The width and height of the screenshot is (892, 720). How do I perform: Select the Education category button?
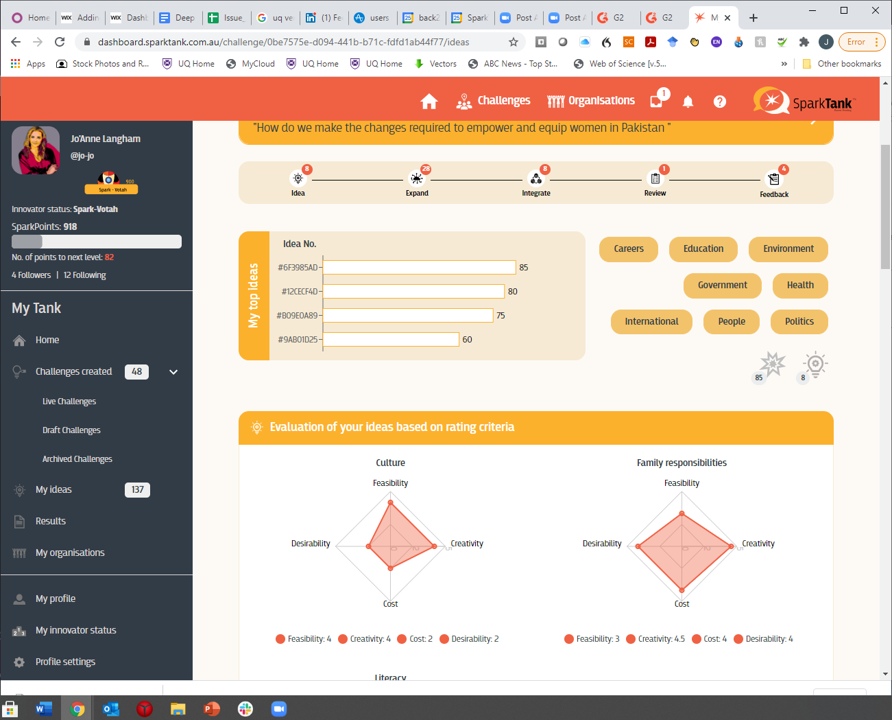coord(703,249)
